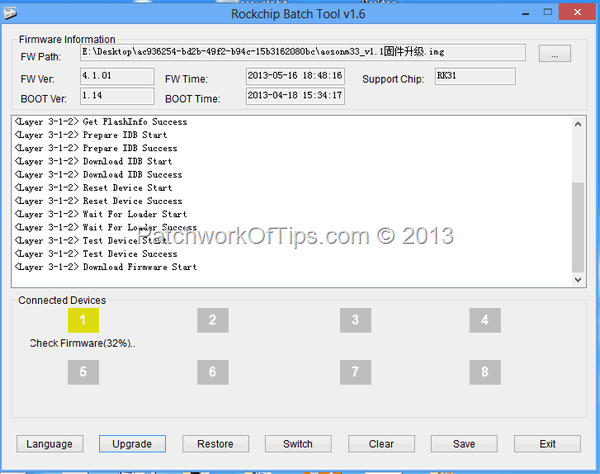Click log line 'Download IDB Start'
Image resolution: width=600 pixels, height=474 pixels.
pyautogui.click(x=93, y=161)
